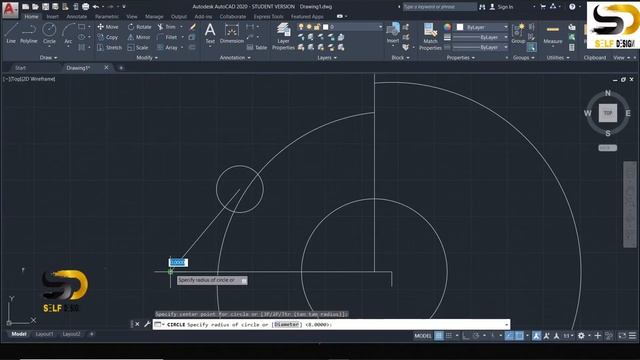Image resolution: width=640 pixels, height=360 pixels.
Task: Switch to the Start file tab
Action: coord(20,68)
